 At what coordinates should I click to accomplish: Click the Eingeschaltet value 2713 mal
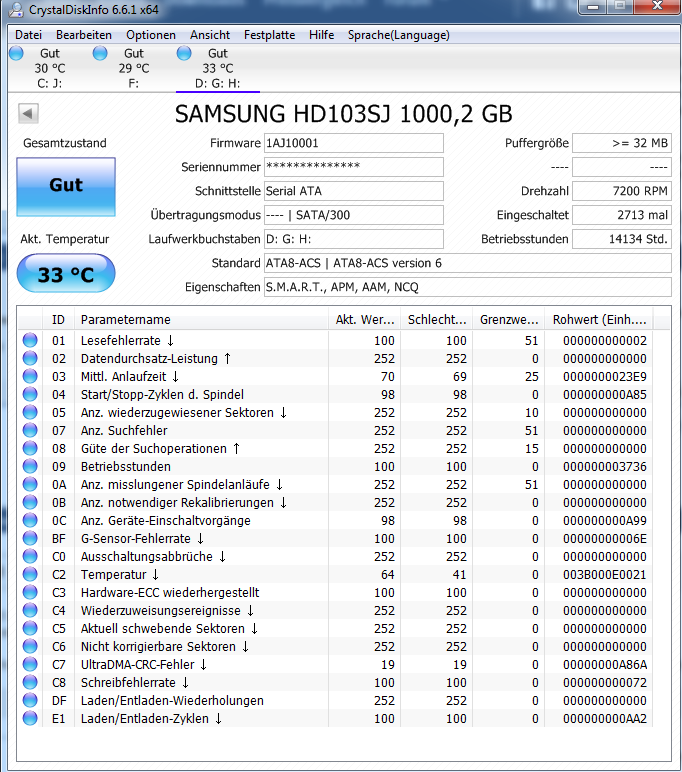coord(621,215)
